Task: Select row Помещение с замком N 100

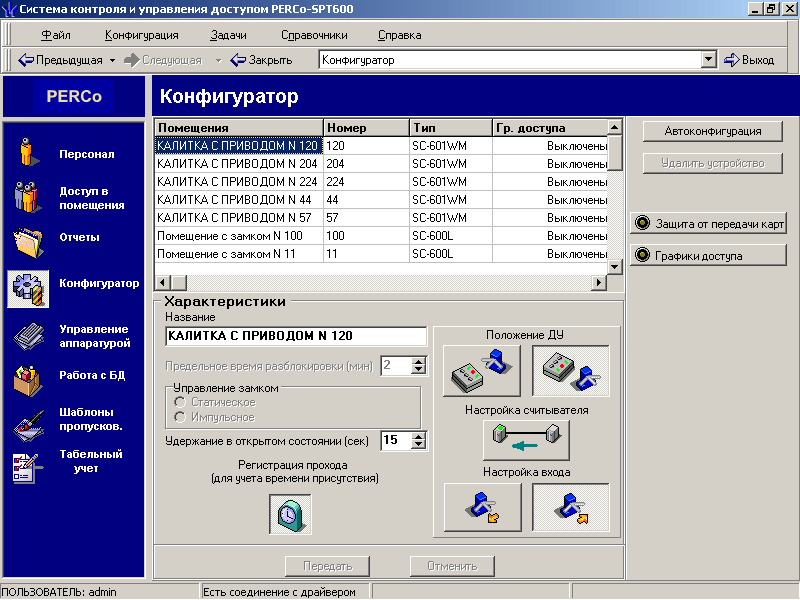Action: click(381, 236)
